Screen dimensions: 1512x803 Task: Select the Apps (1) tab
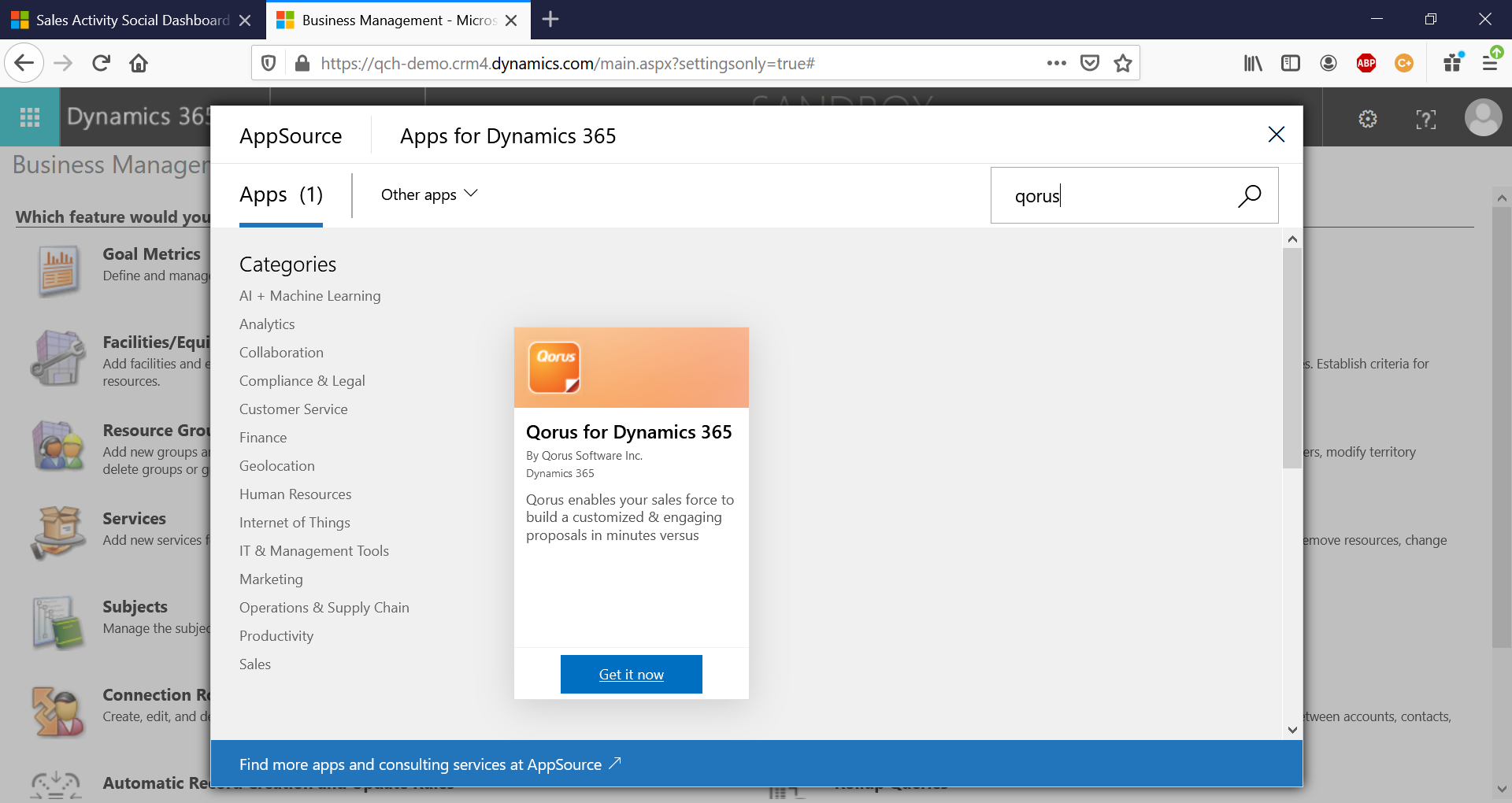(x=281, y=195)
